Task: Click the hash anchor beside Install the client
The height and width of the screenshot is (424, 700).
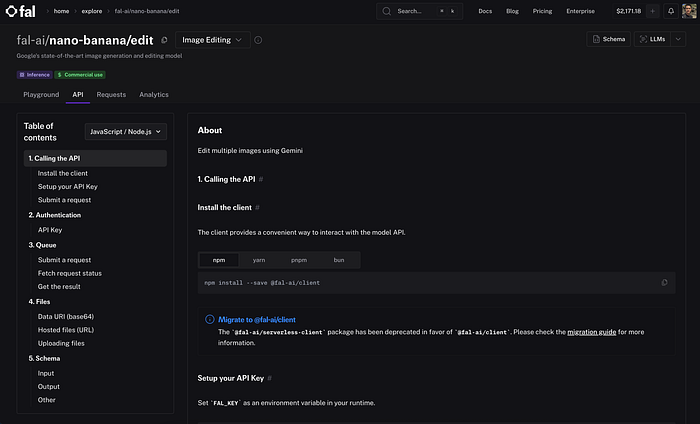Action: [x=257, y=208]
